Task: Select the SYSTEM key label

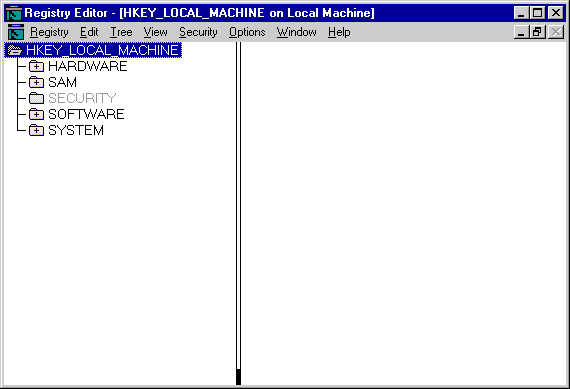Action: (x=76, y=130)
